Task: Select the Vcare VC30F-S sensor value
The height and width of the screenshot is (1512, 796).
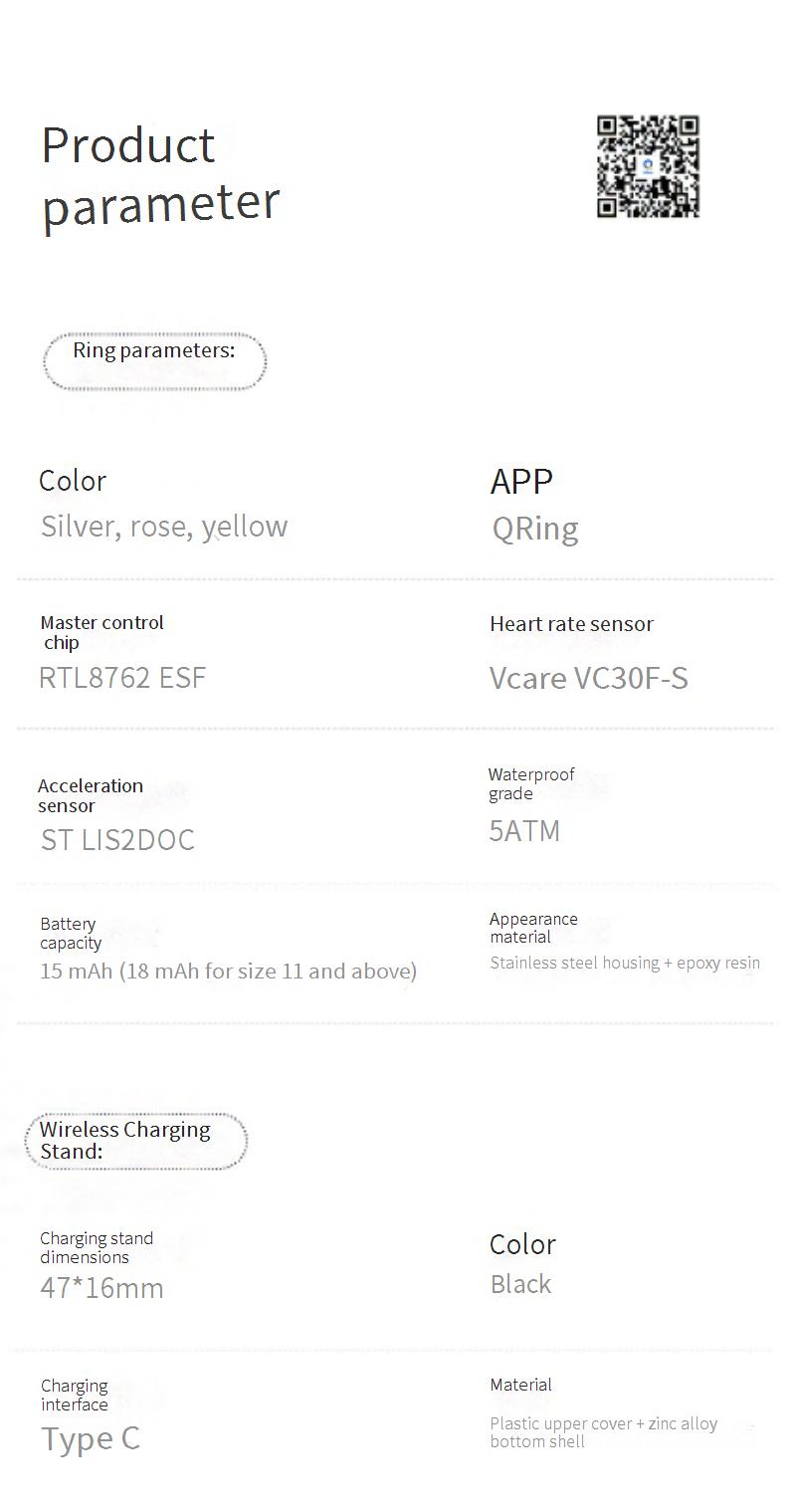Action: 588,679
